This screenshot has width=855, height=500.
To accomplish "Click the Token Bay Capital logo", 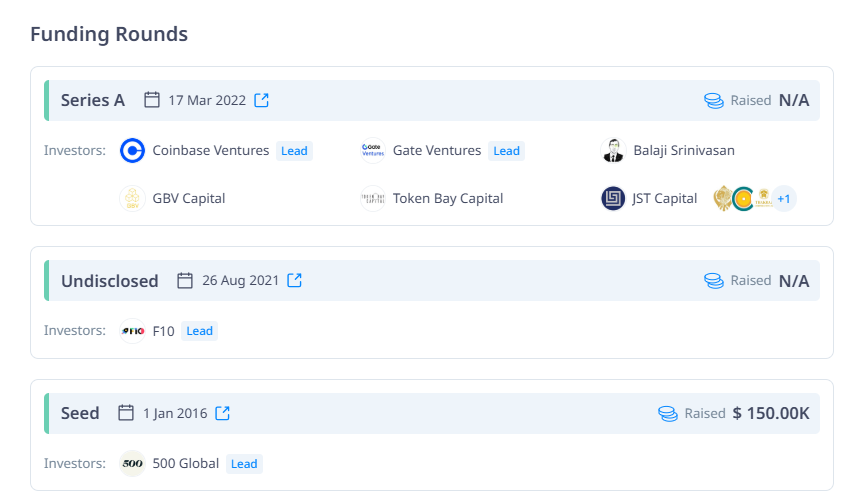I will (373, 198).
